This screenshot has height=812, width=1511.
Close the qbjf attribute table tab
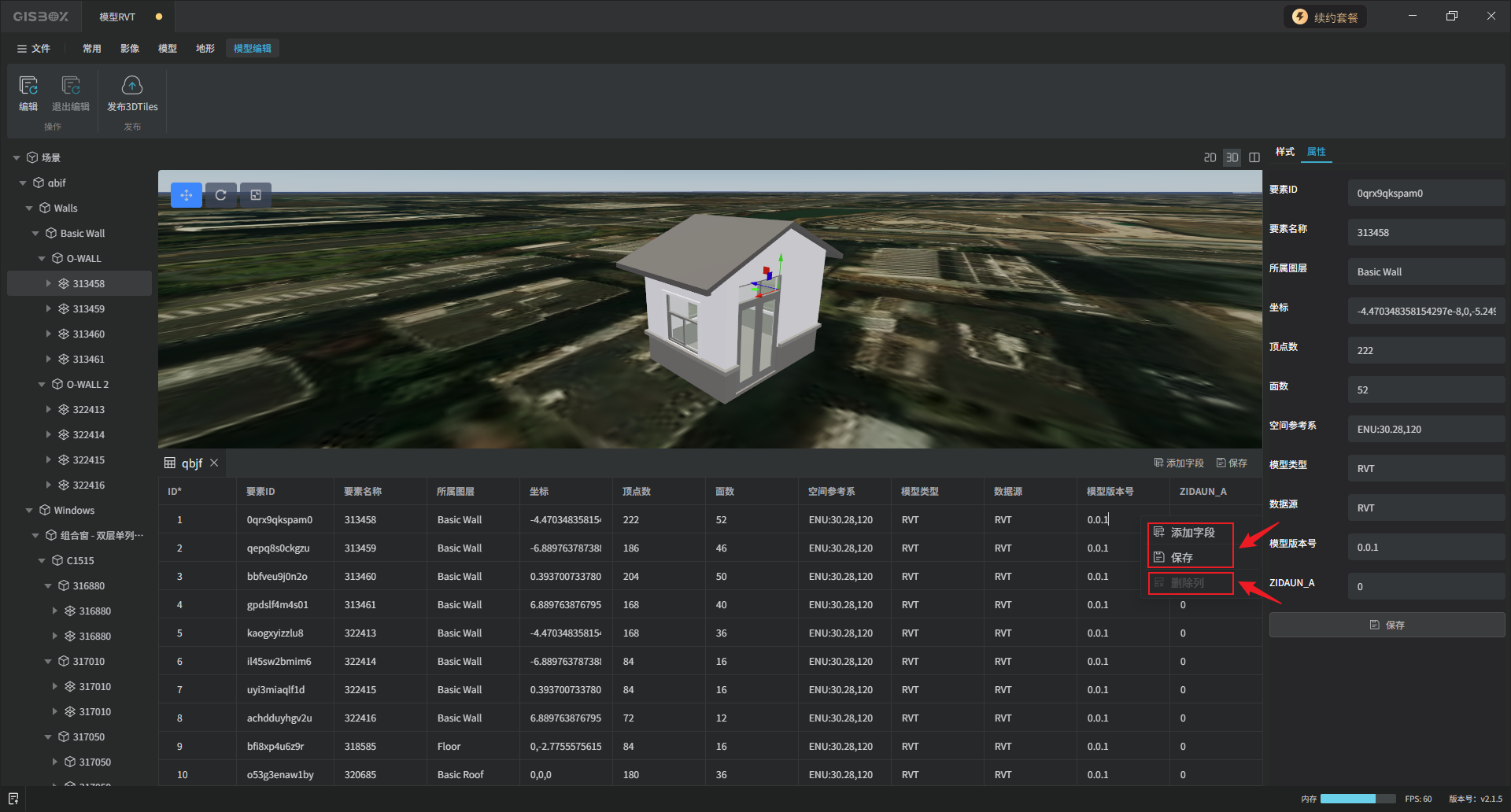point(214,463)
